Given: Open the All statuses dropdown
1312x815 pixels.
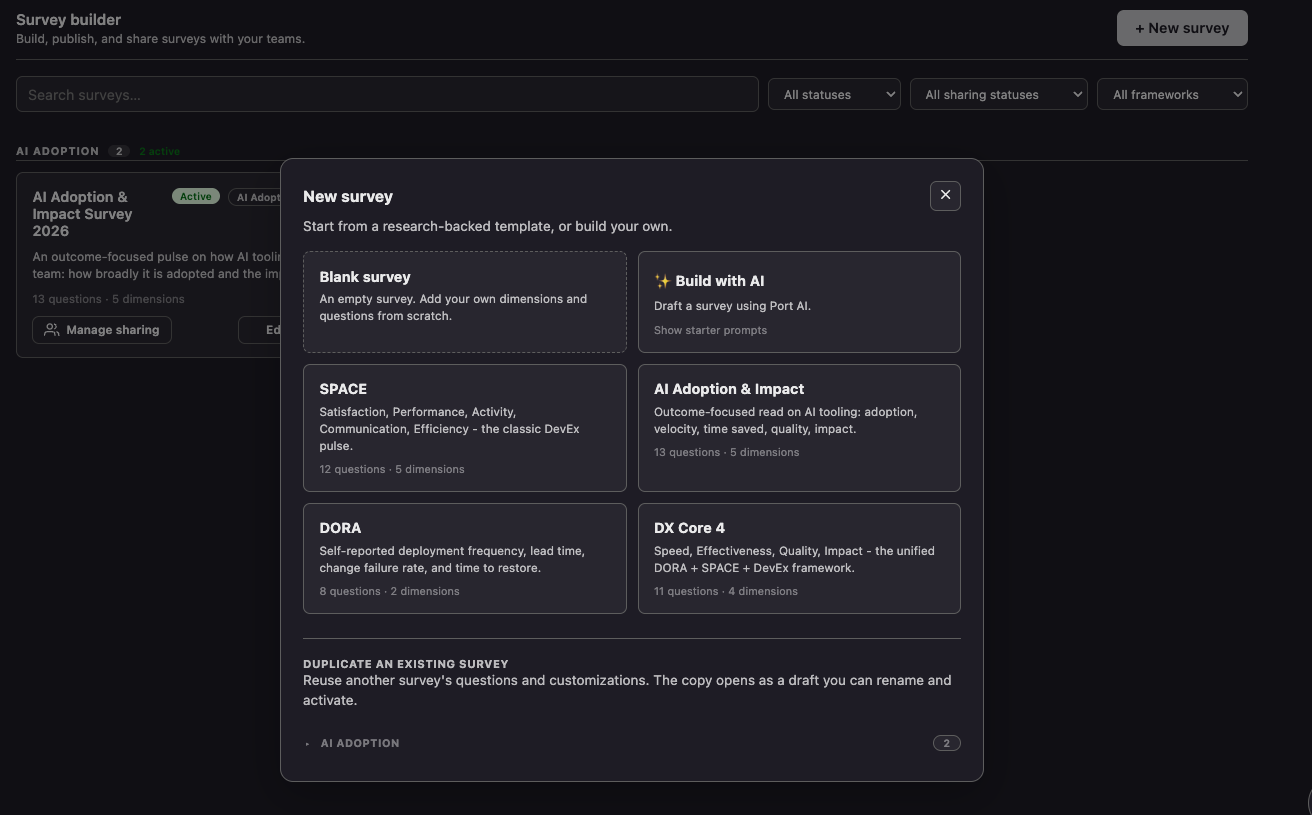Looking at the screenshot, I should point(834,94).
